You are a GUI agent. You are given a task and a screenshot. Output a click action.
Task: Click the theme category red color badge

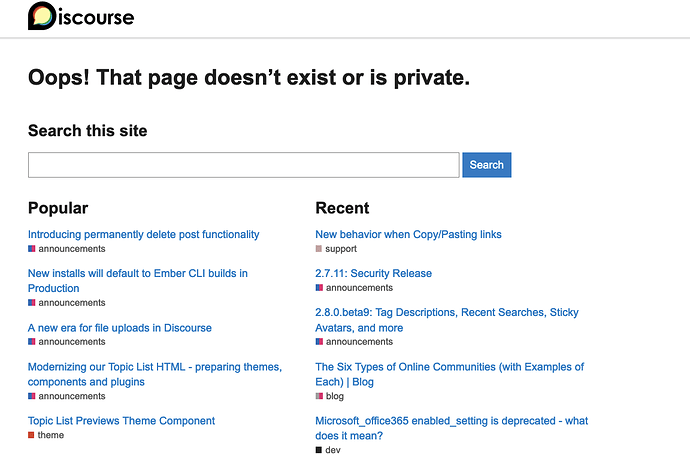(x=31, y=435)
